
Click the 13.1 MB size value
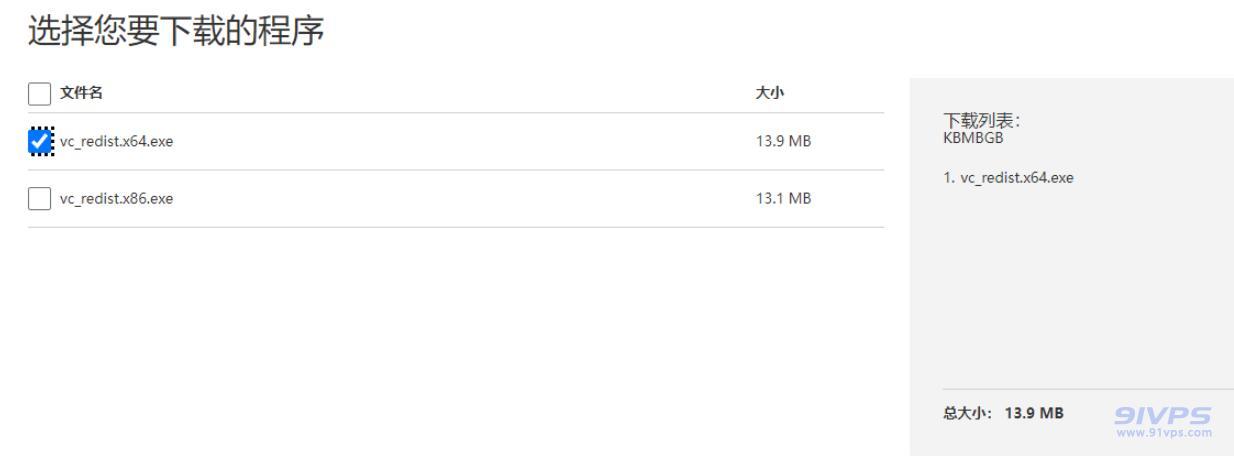pos(783,199)
